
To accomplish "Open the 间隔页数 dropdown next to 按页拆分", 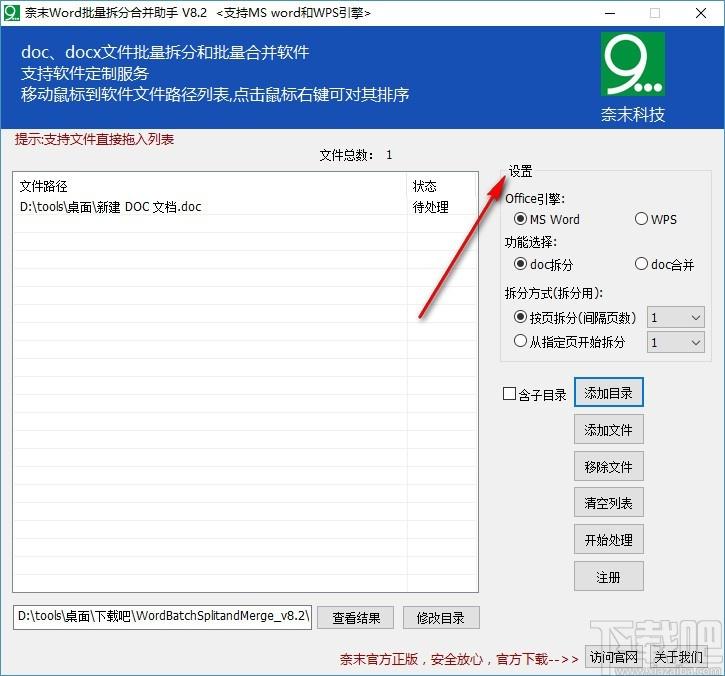I will [x=676, y=318].
